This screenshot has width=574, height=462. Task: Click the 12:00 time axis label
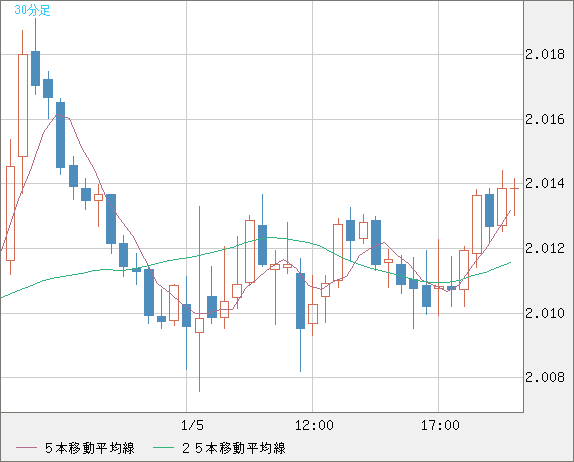pyautogui.click(x=314, y=425)
